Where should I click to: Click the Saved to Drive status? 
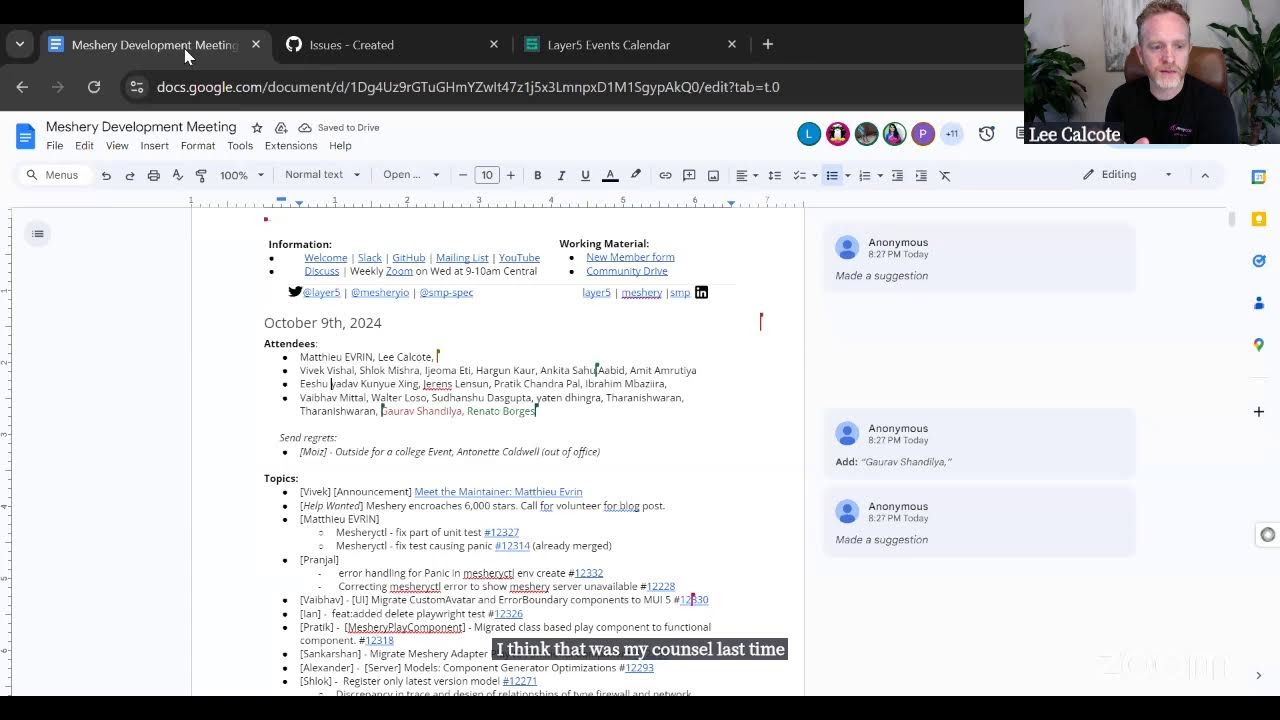click(339, 128)
